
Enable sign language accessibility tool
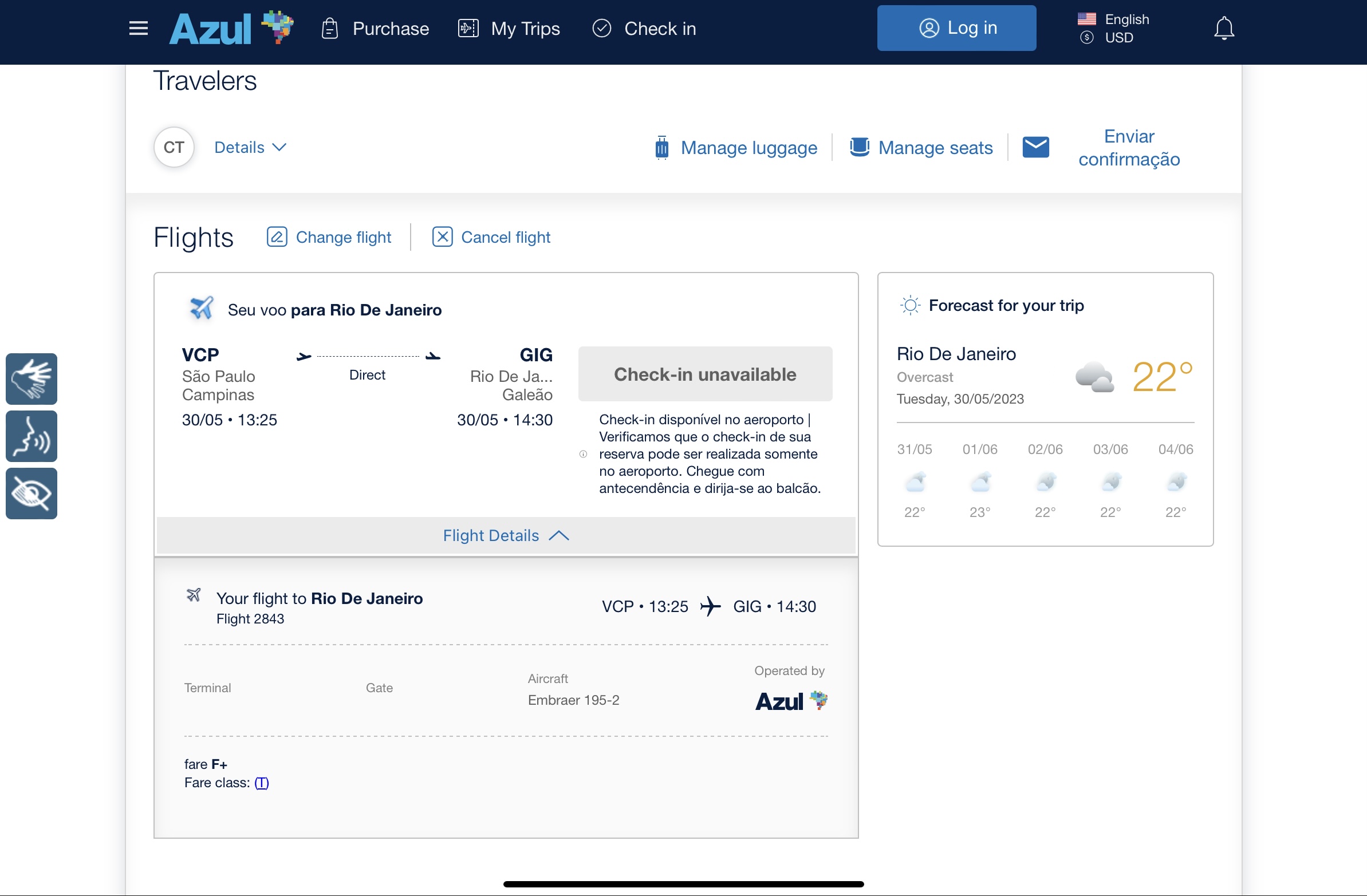[31, 379]
